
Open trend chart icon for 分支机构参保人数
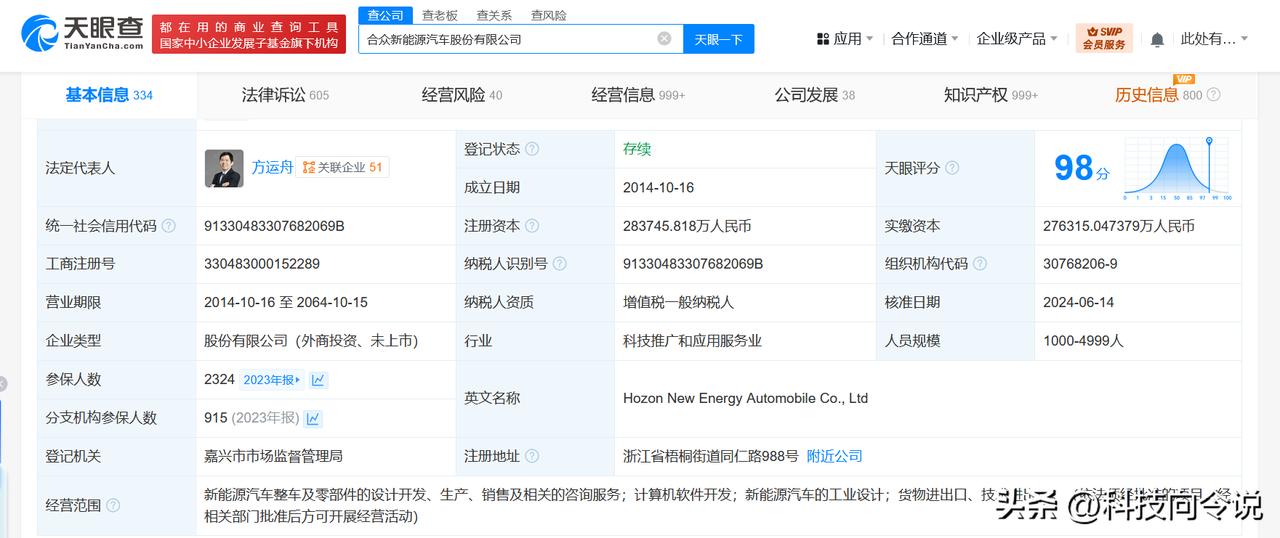click(313, 418)
